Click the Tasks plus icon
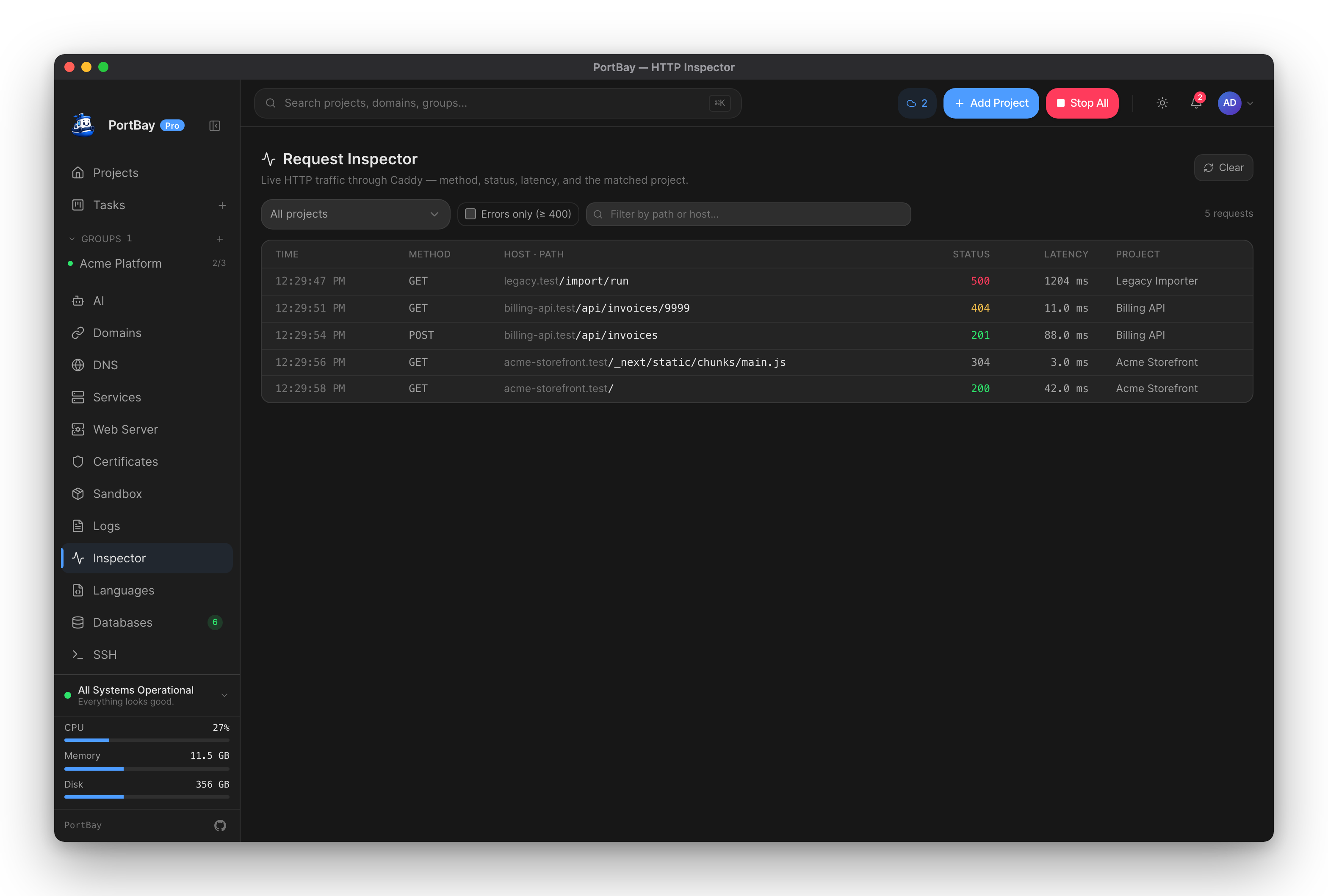Screen dimensions: 1328x896 tap(222, 205)
